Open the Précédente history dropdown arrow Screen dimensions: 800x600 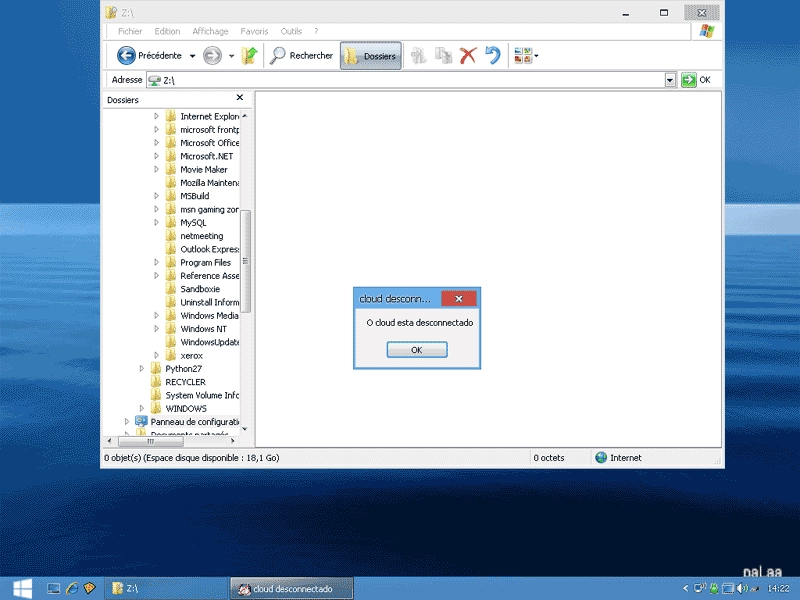[x=192, y=56]
